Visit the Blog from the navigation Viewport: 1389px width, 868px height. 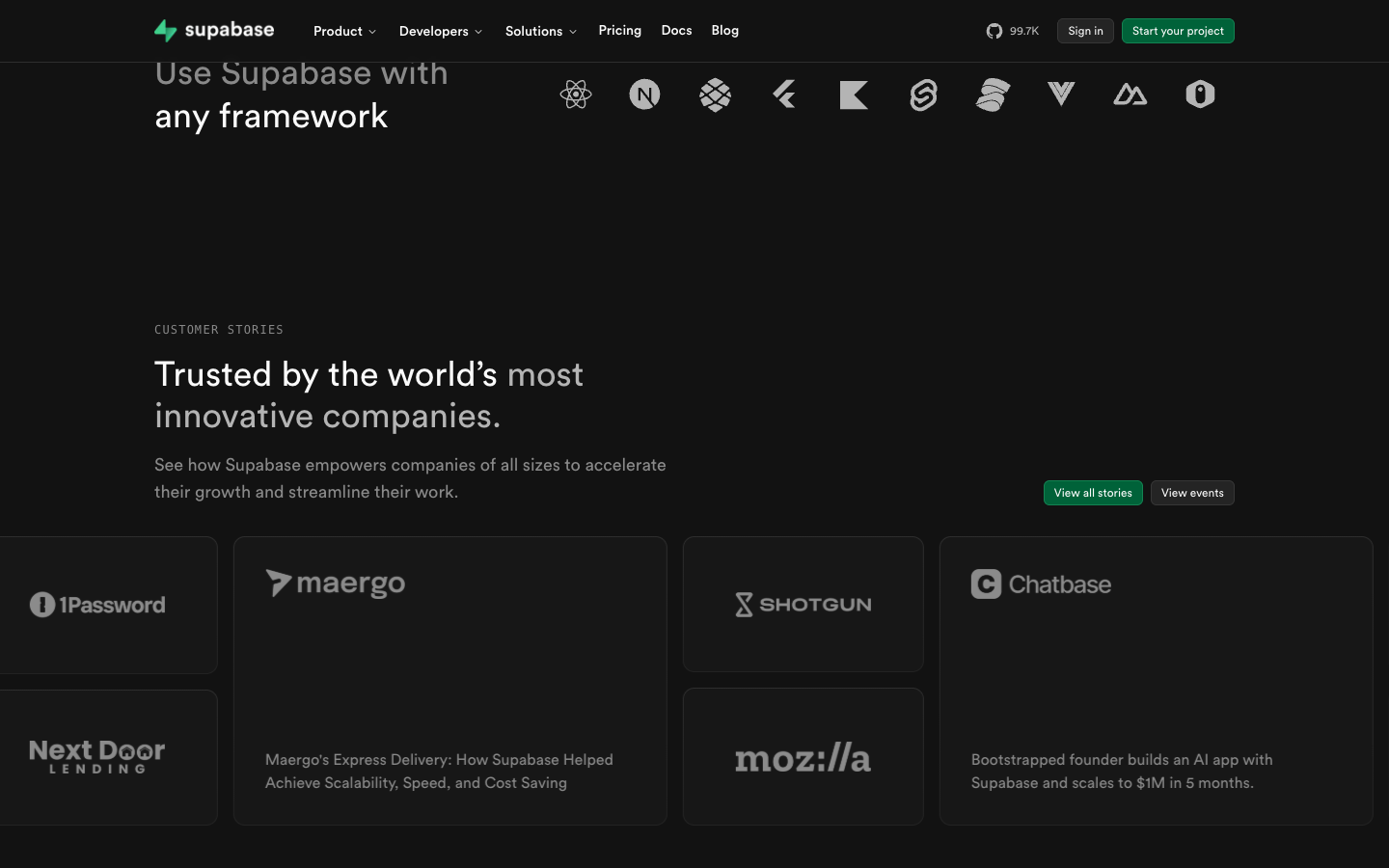pos(725,31)
